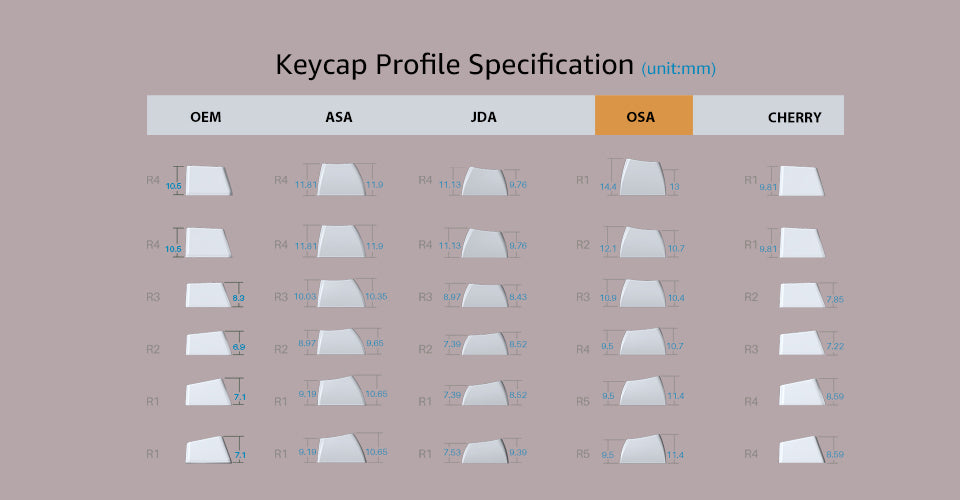Click the blue (unit:mm) label
The width and height of the screenshot is (960, 500).
[678, 69]
